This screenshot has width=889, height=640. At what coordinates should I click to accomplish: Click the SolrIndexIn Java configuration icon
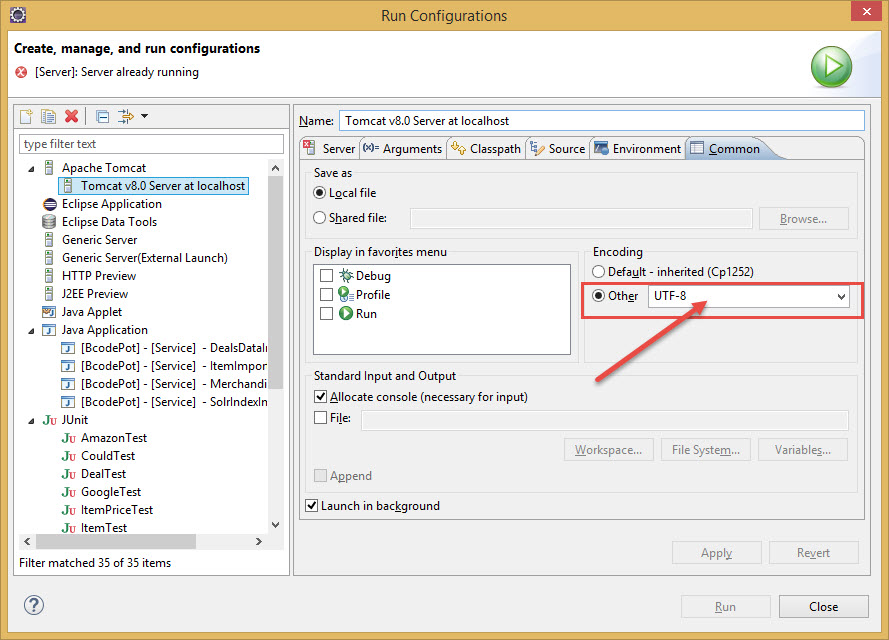coord(68,402)
